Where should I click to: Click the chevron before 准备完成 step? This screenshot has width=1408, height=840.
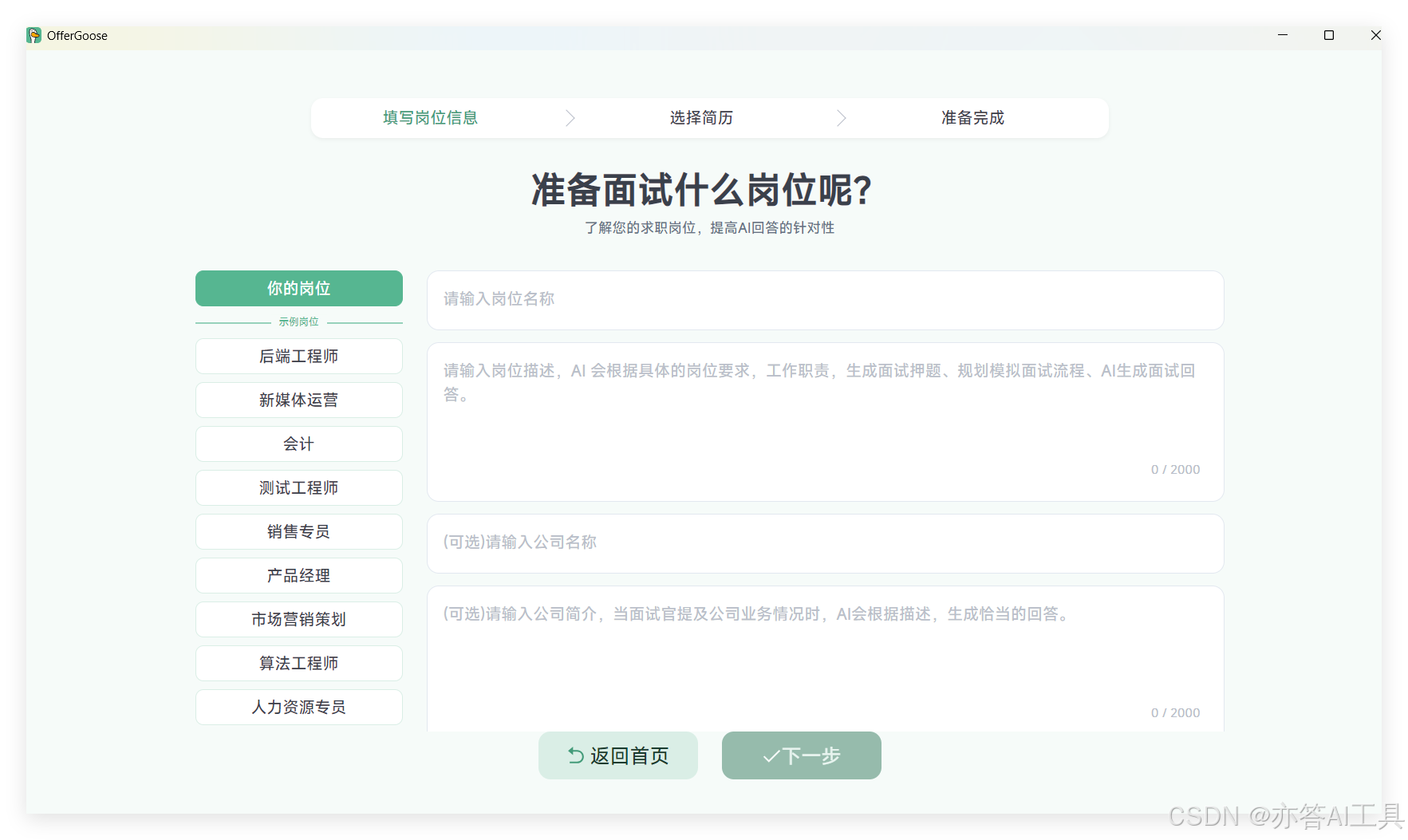coord(842,117)
